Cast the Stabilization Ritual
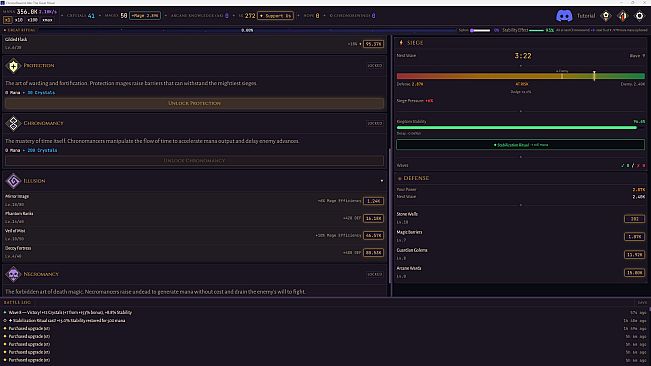Screen dimensions: 651x366 (521, 145)
